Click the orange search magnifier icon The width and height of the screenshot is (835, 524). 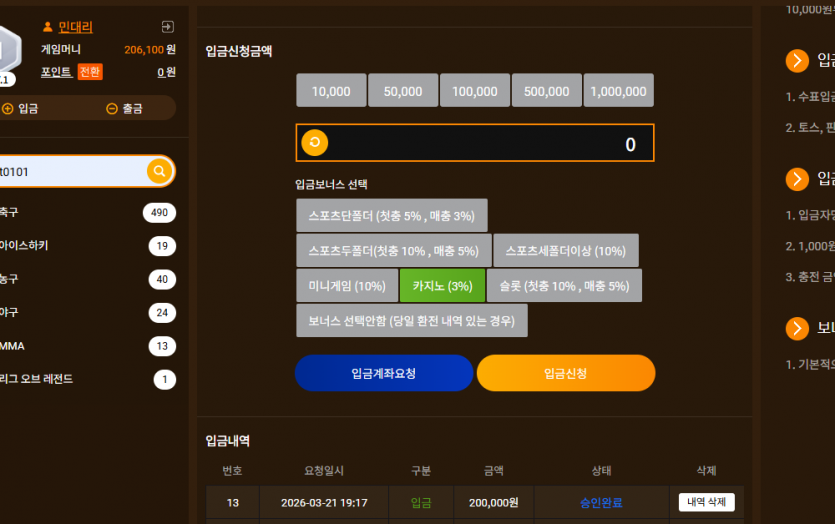159,171
